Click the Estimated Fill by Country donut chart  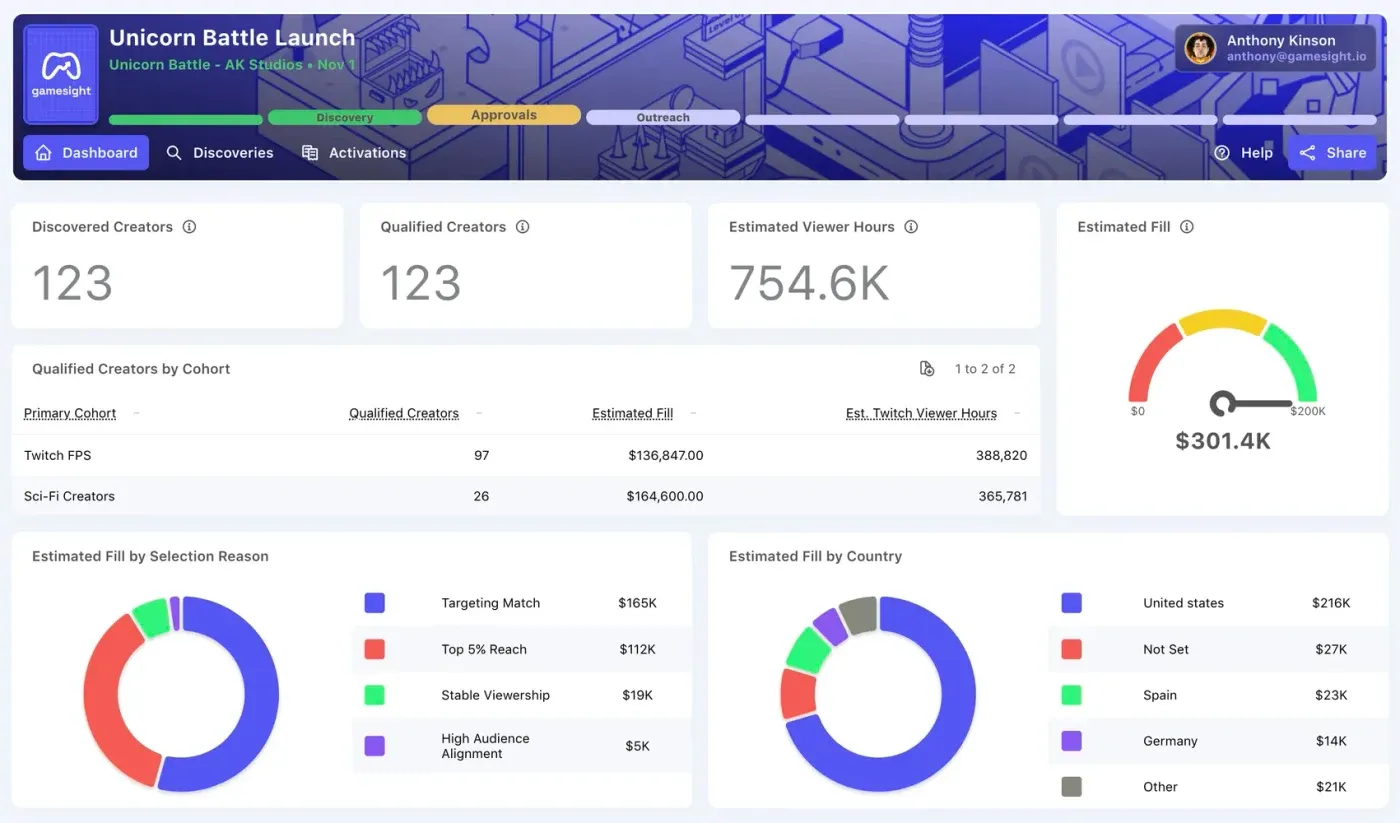pyautogui.click(x=878, y=694)
